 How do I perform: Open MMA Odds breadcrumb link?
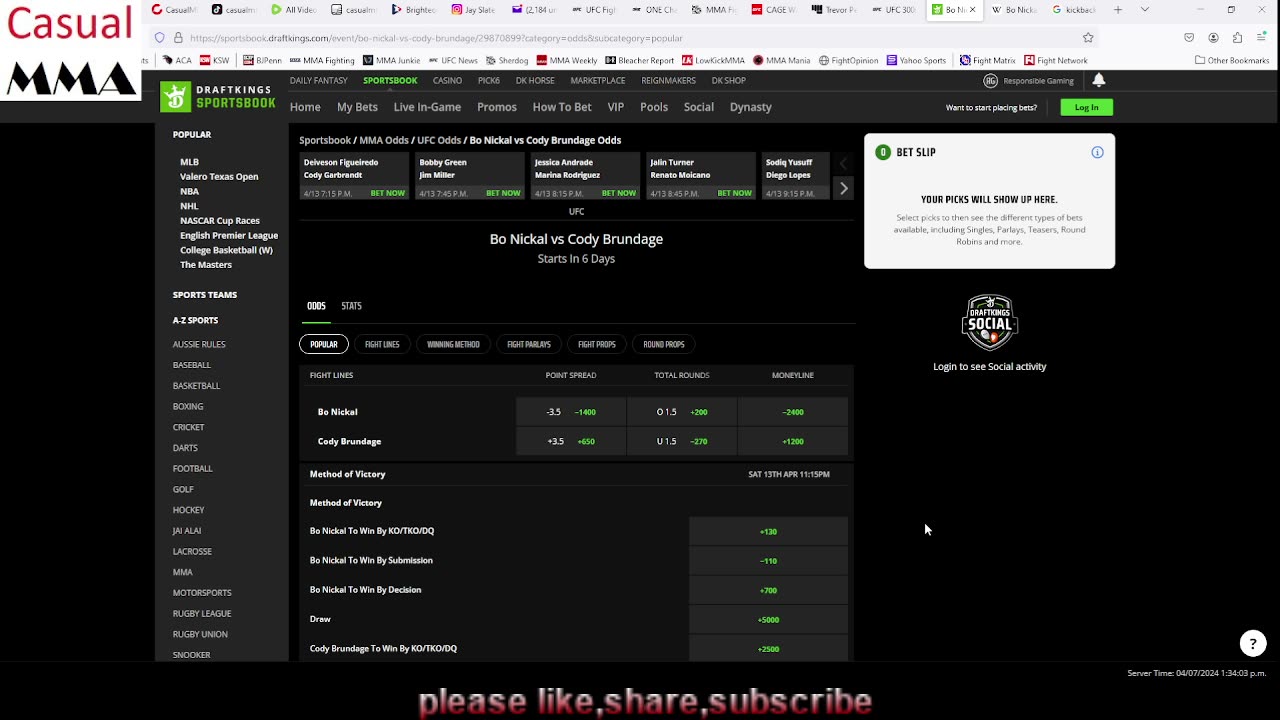click(384, 140)
